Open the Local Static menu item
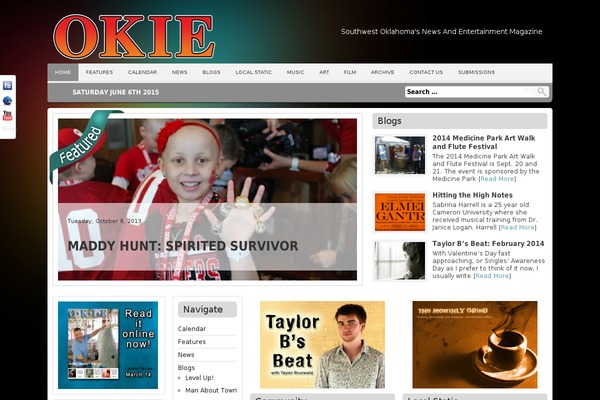The width and height of the screenshot is (600, 400). tap(253, 72)
